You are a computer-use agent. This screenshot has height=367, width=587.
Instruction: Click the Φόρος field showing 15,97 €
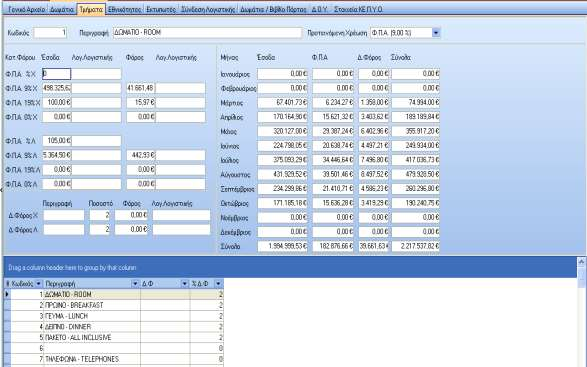coord(141,103)
